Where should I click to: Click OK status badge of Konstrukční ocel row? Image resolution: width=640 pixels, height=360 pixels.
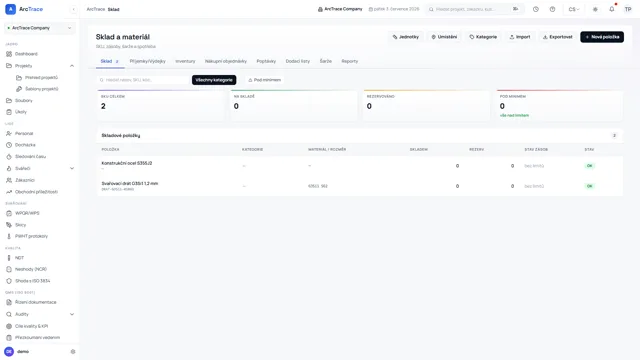[x=589, y=166]
